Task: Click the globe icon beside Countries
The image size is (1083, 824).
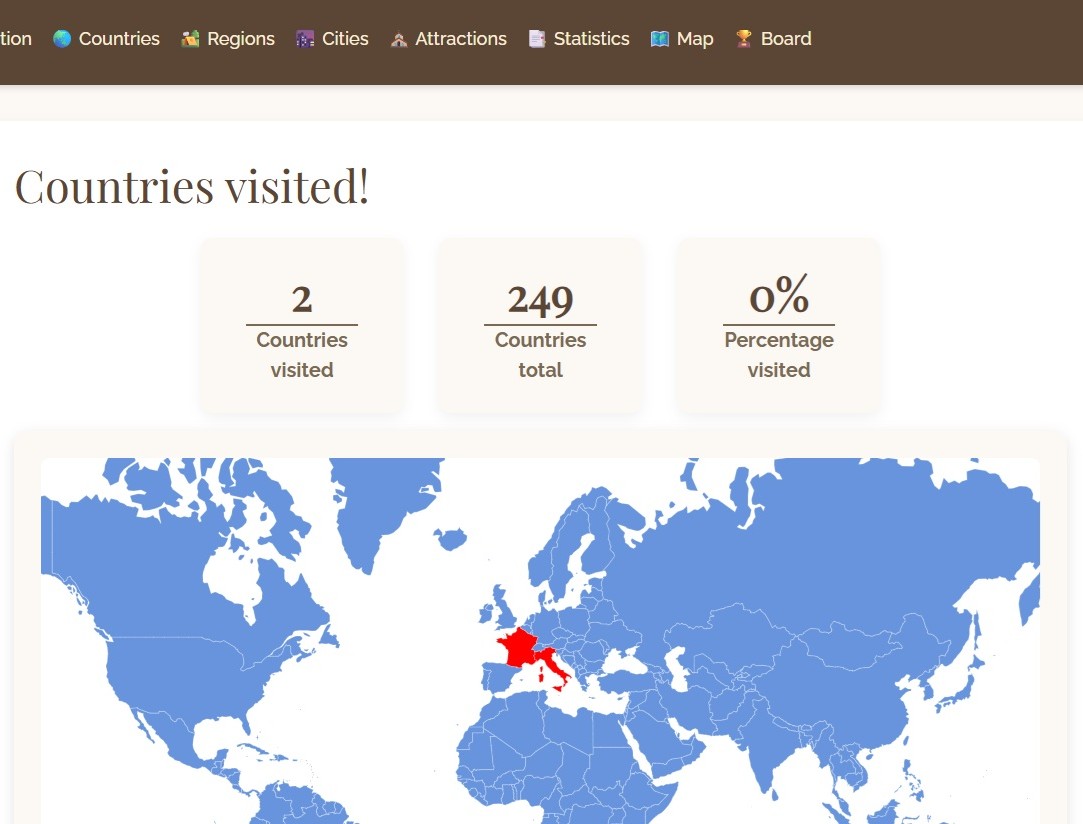Action: click(62, 39)
